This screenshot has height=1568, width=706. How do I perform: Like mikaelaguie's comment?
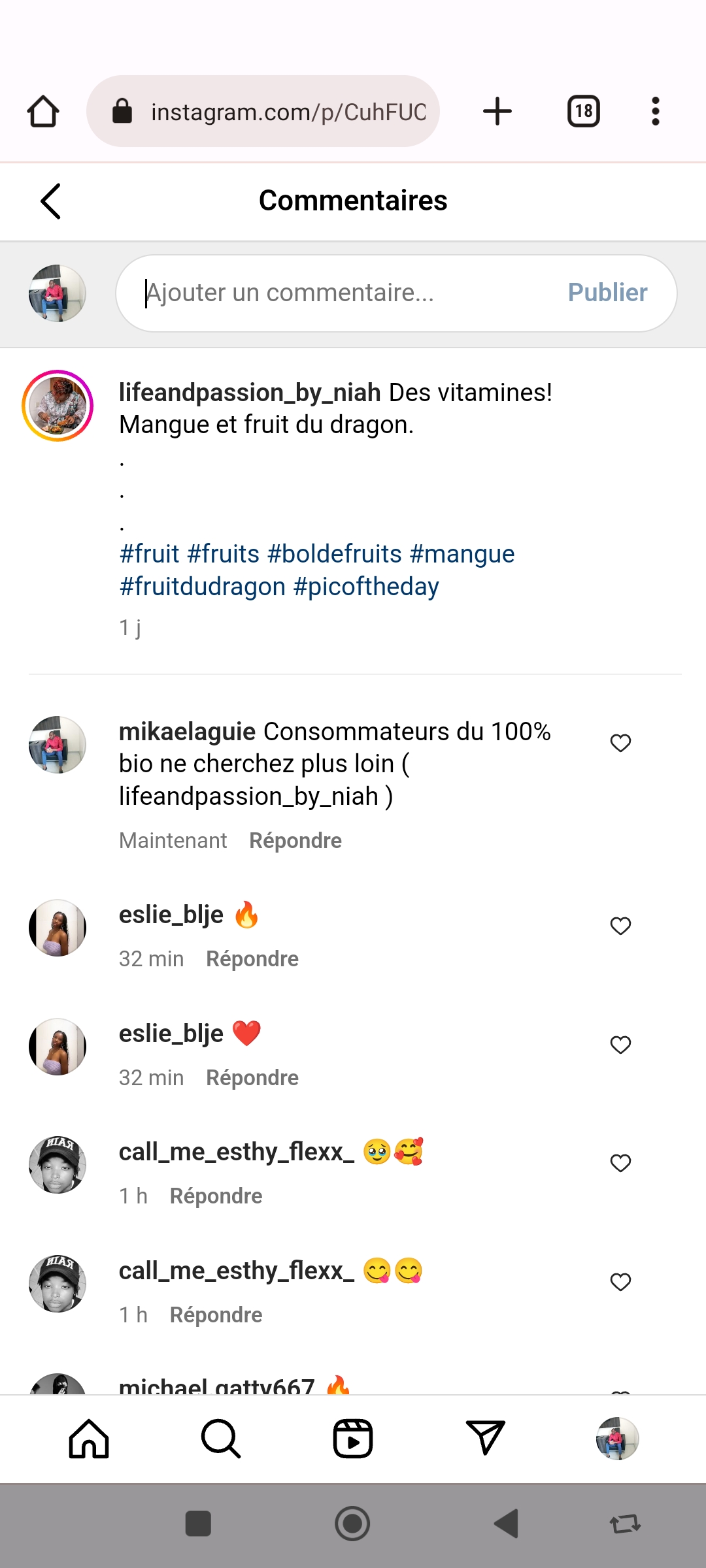coord(620,743)
